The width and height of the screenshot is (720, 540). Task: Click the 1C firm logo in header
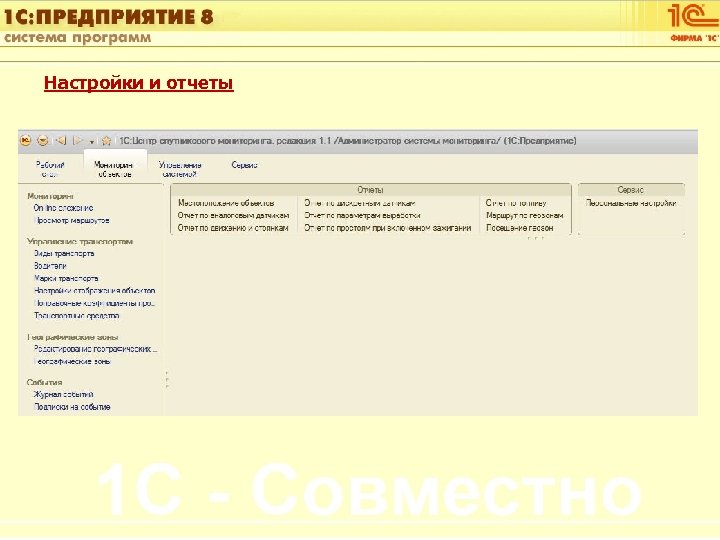693,22
